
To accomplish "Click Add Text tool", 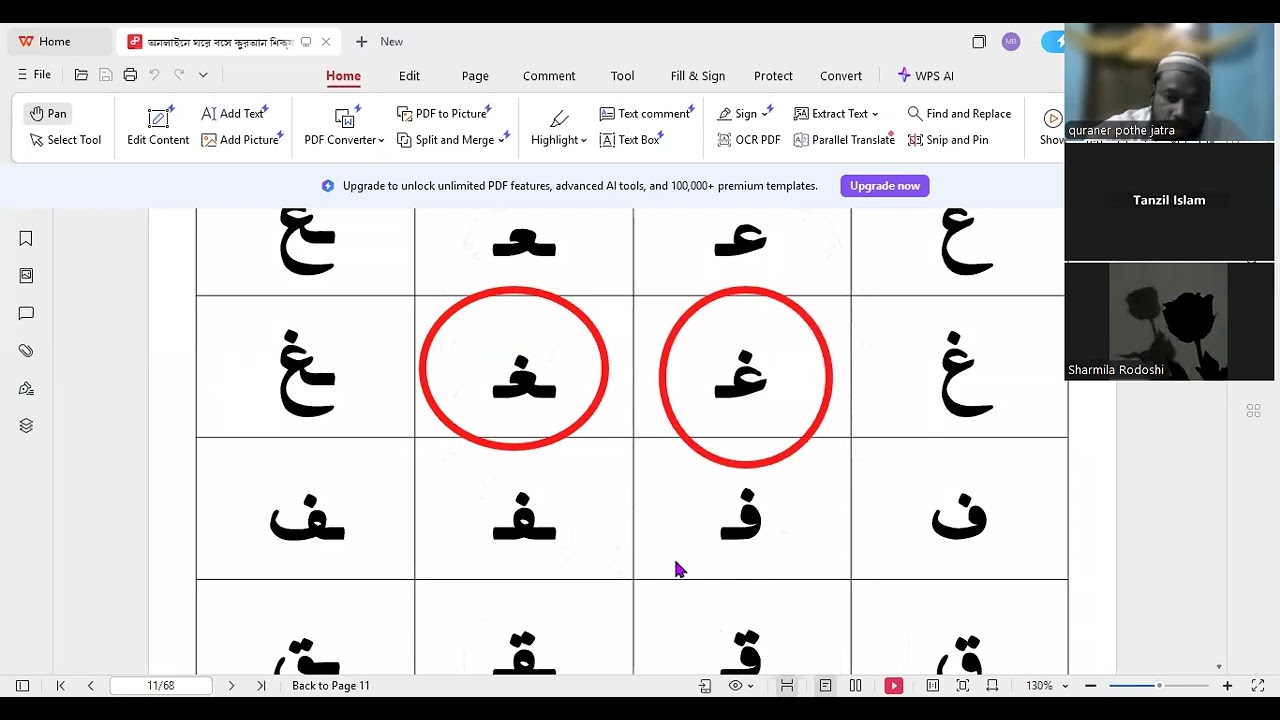I will click(x=236, y=113).
